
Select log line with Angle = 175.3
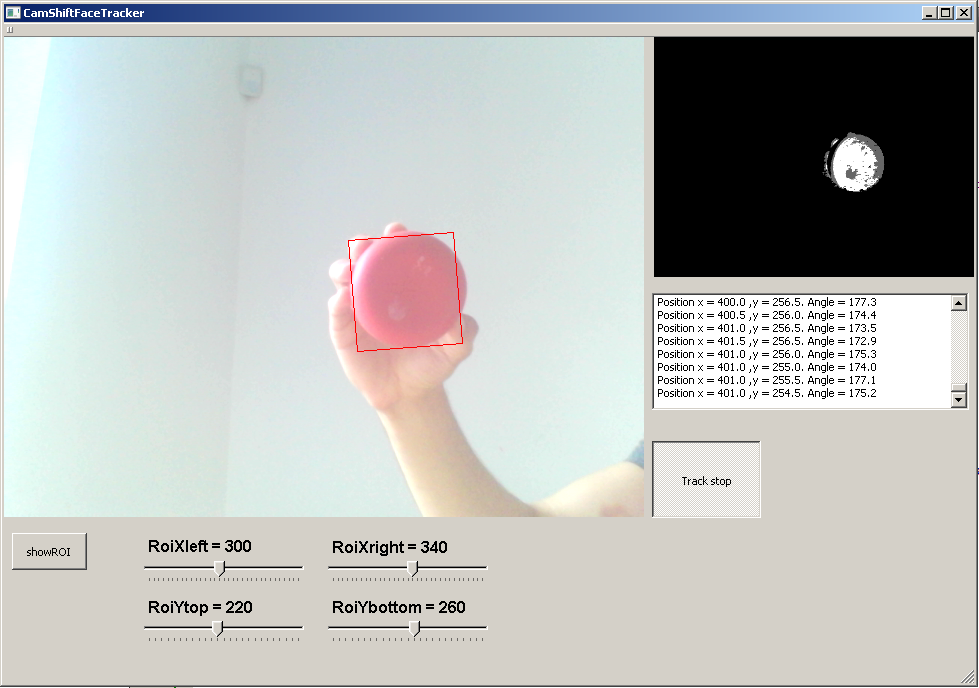click(x=767, y=354)
